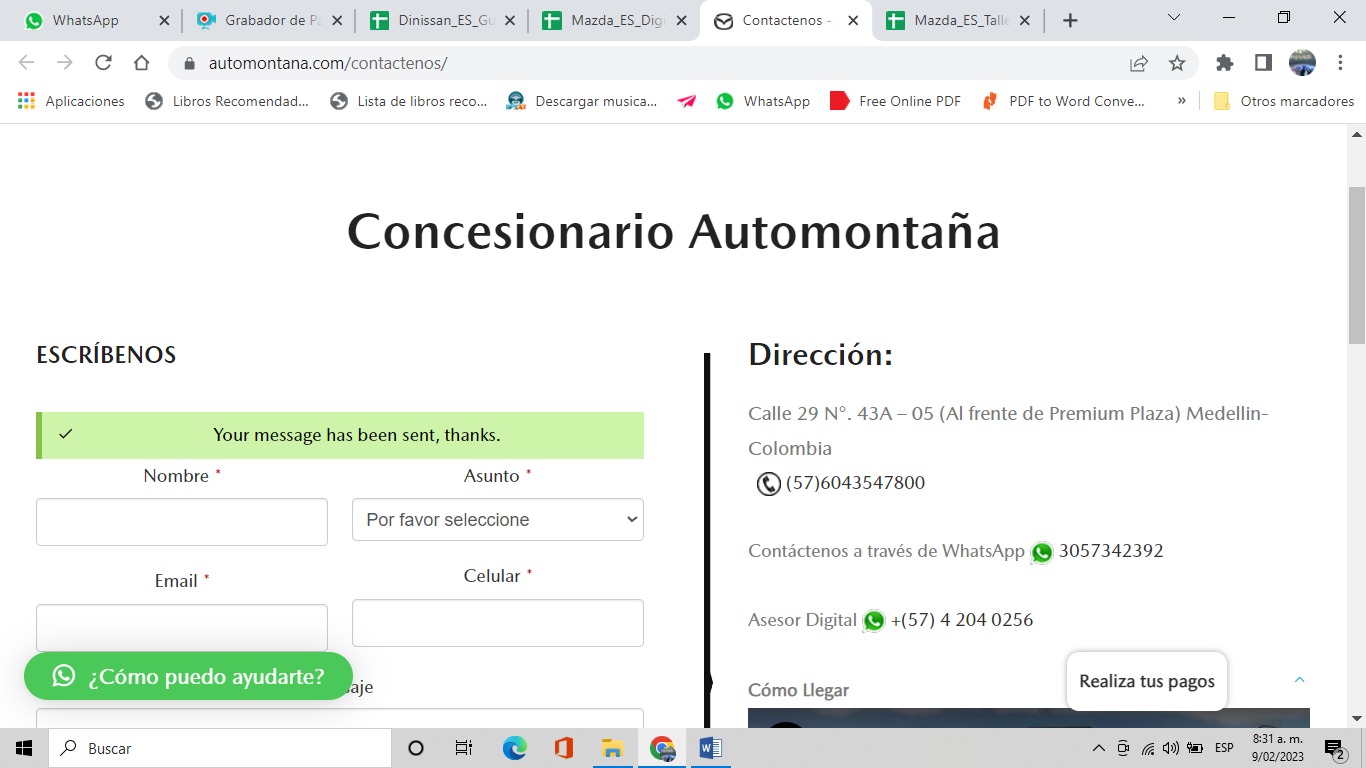Switch to Word from the taskbar

point(710,748)
